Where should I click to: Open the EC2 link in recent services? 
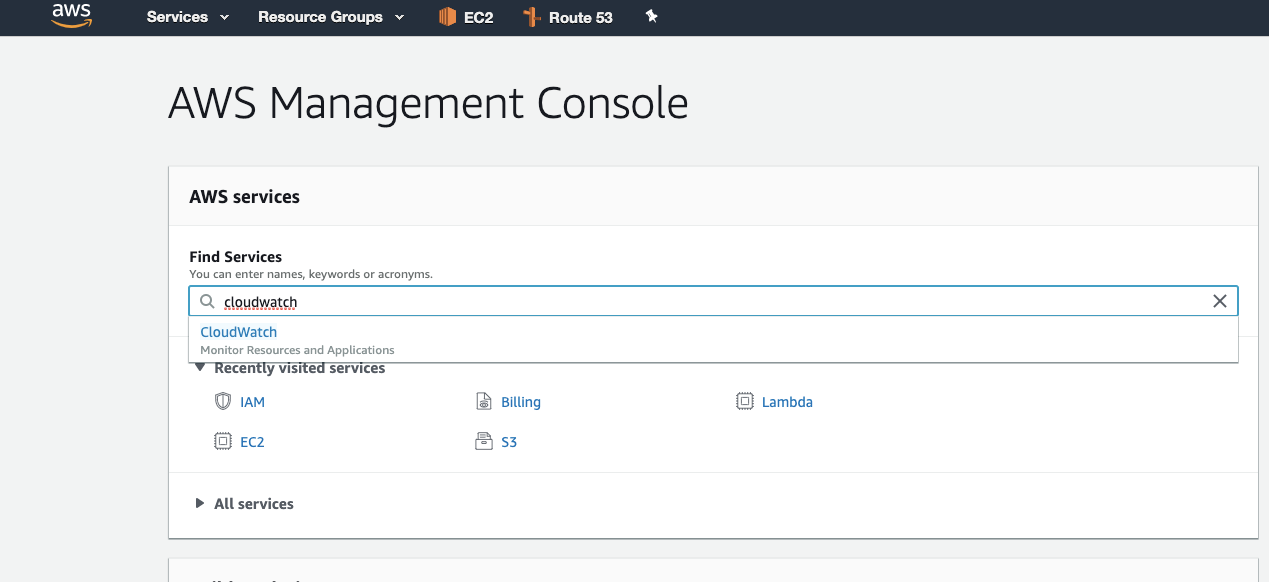click(x=252, y=442)
